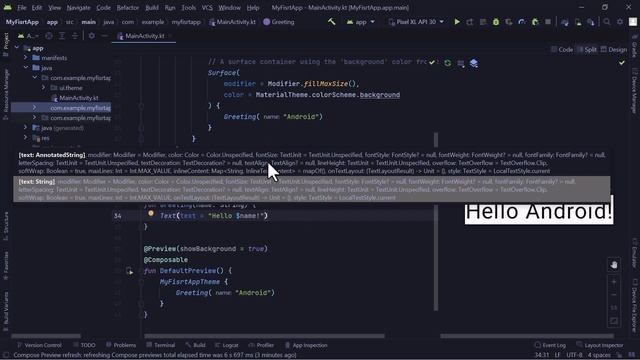Click the run gutter icon beside DefaultPreview

pos(129,271)
